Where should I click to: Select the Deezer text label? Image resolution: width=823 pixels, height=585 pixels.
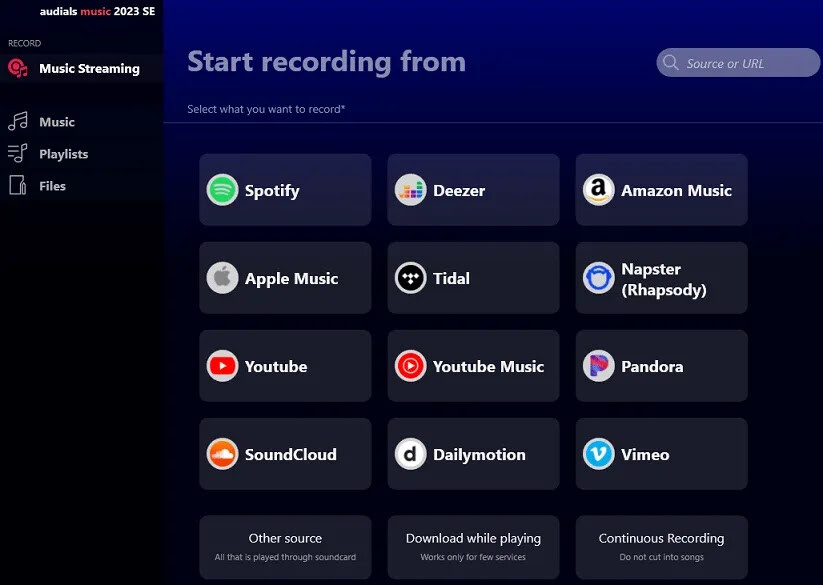pyautogui.click(x=459, y=190)
